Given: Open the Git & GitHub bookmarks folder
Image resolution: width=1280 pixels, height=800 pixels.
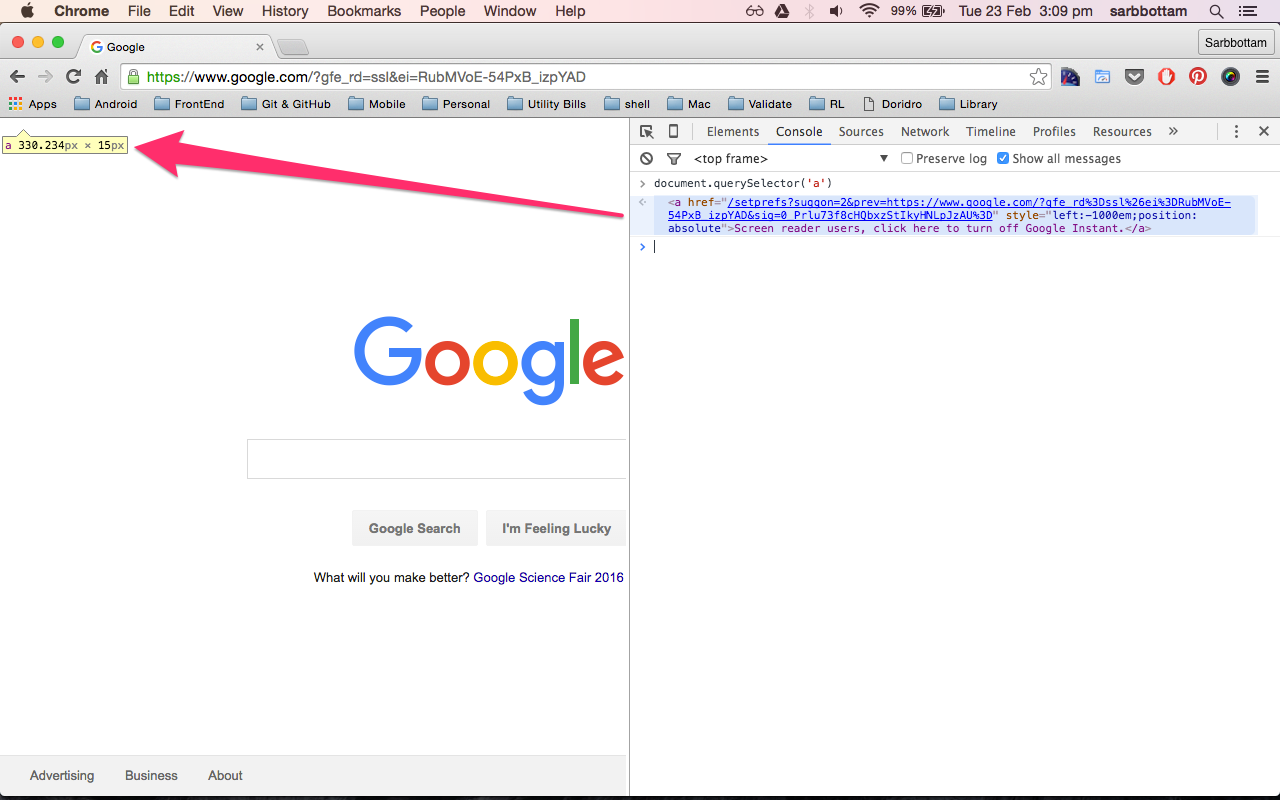Looking at the screenshot, I should click(286, 104).
